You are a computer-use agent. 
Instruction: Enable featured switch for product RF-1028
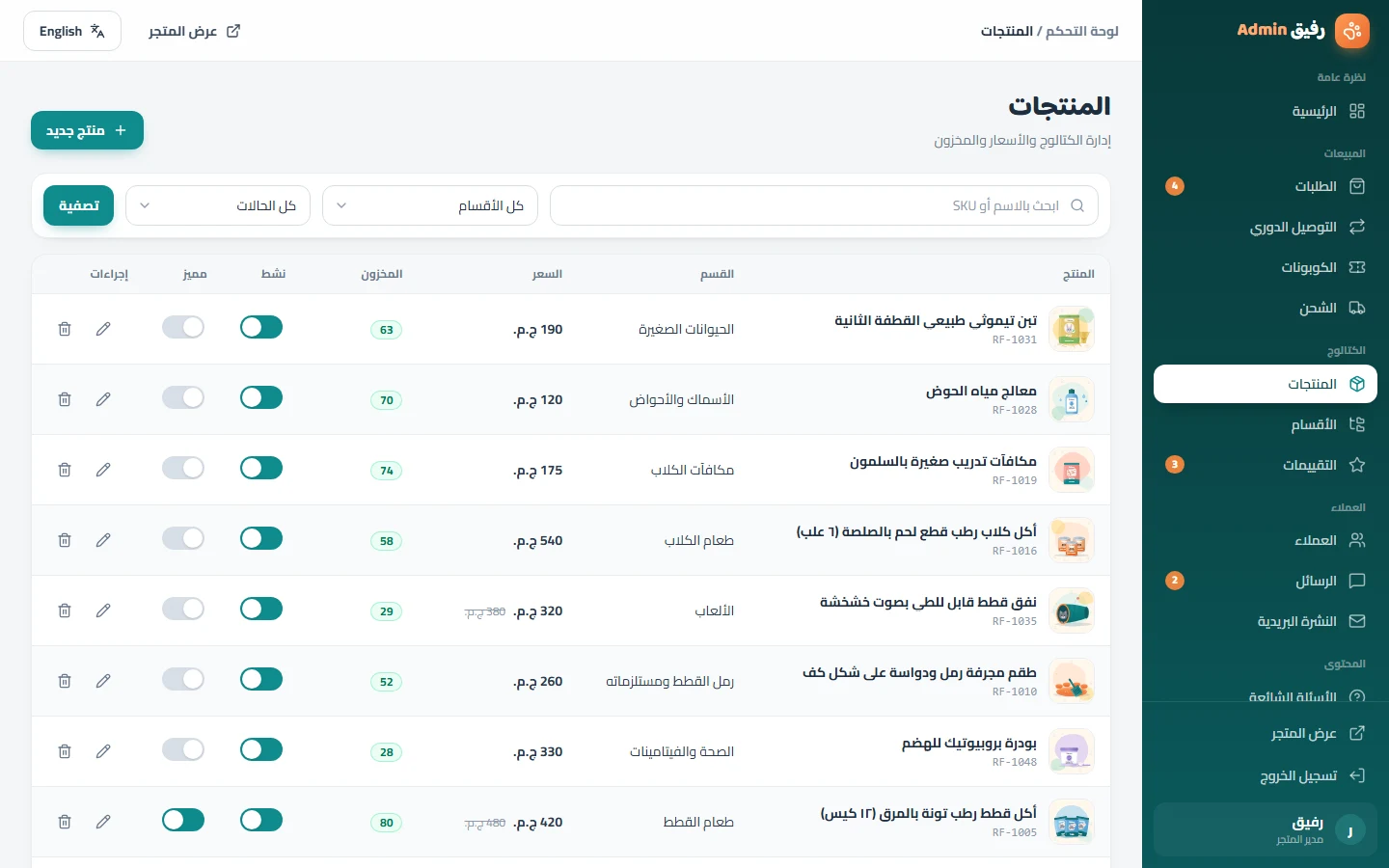[x=183, y=397]
